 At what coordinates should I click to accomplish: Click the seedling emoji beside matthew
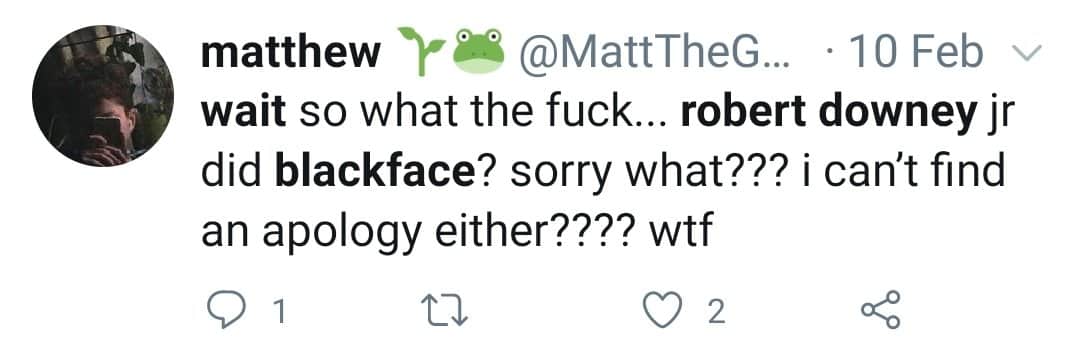[420, 50]
